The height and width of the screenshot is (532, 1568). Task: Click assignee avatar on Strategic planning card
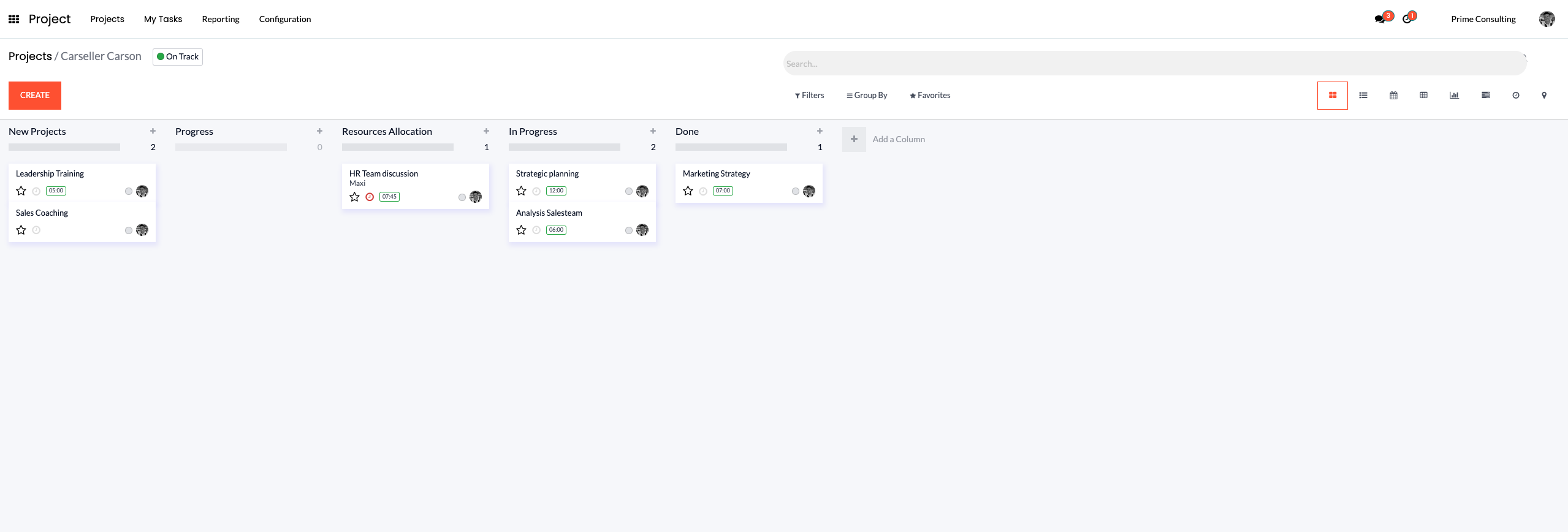pos(642,191)
